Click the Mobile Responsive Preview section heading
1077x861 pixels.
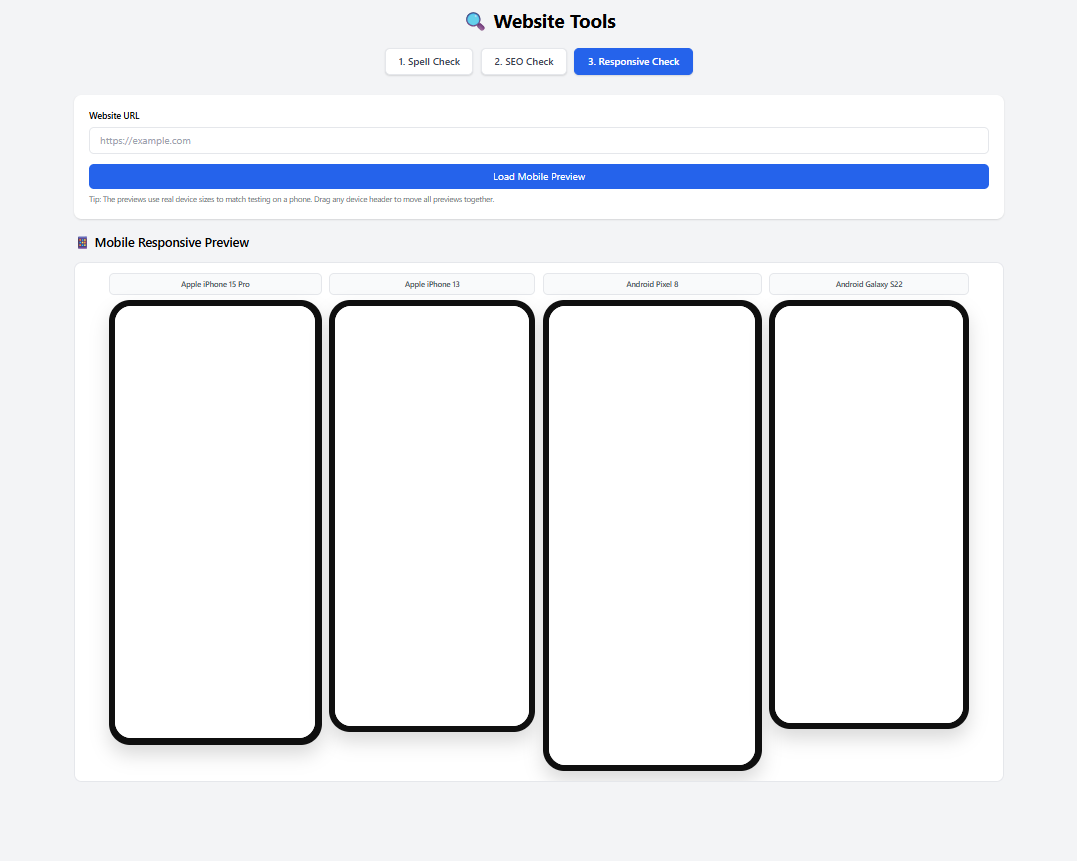pyautogui.click(x=172, y=242)
